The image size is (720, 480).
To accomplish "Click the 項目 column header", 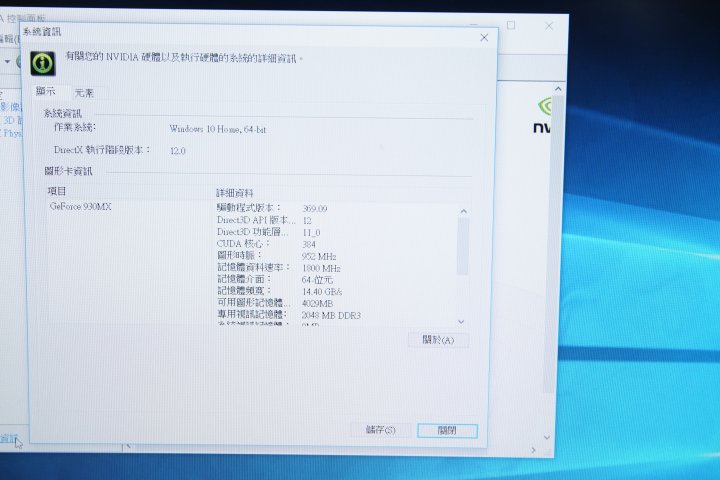I will click(x=57, y=191).
